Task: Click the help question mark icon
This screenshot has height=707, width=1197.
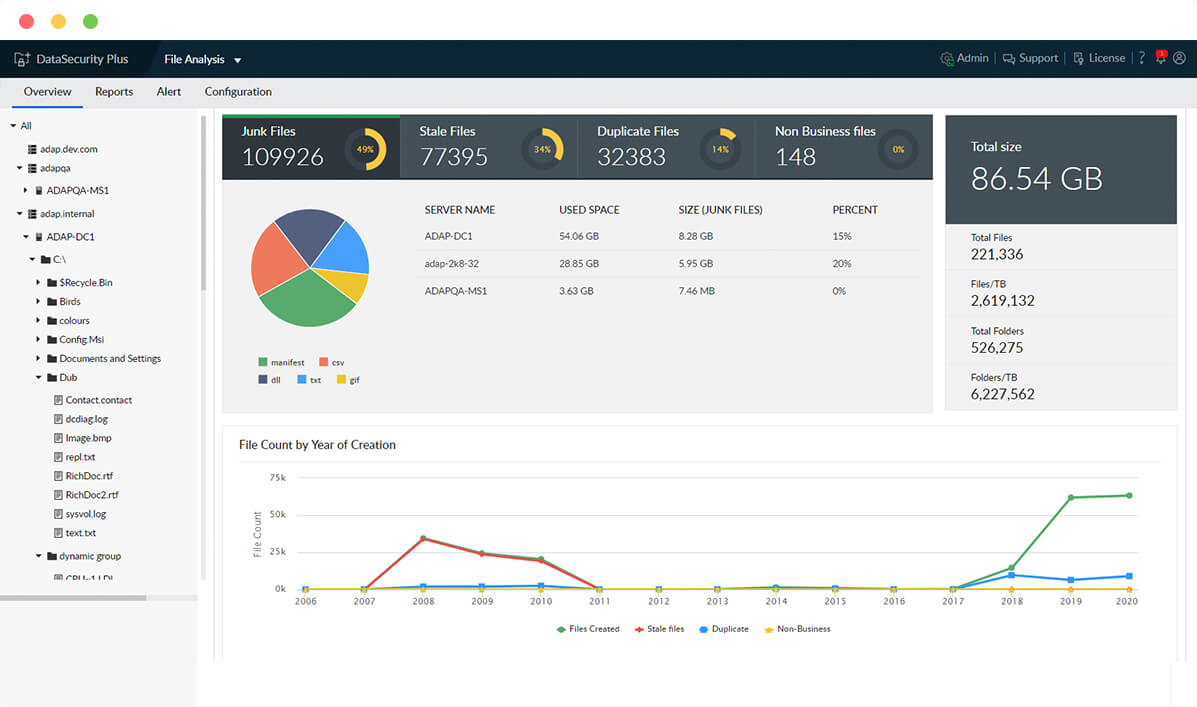Action: coord(1141,58)
